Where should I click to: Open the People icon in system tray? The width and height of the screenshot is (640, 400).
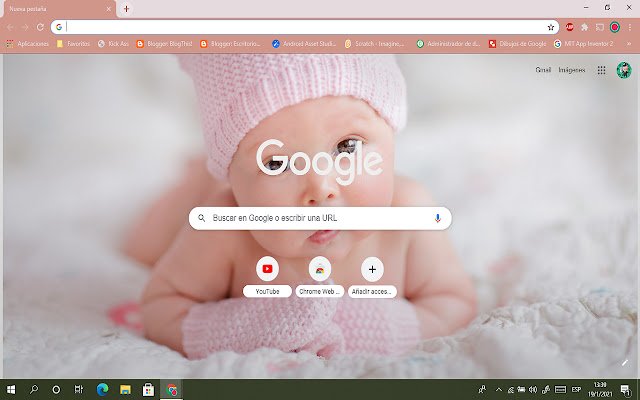[x=482, y=390]
